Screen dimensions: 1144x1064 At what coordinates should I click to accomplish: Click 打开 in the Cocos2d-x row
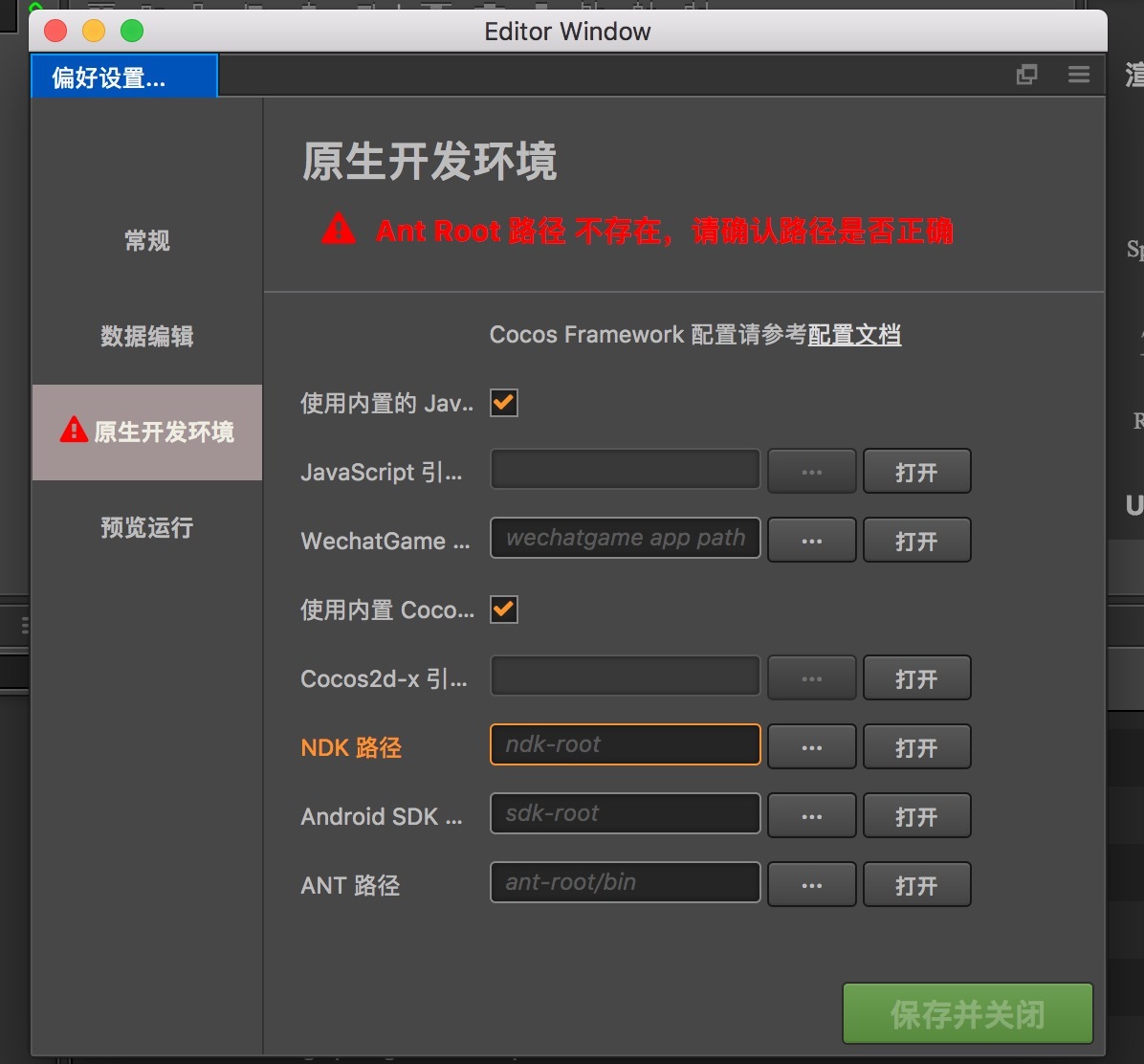pyautogui.click(x=917, y=678)
